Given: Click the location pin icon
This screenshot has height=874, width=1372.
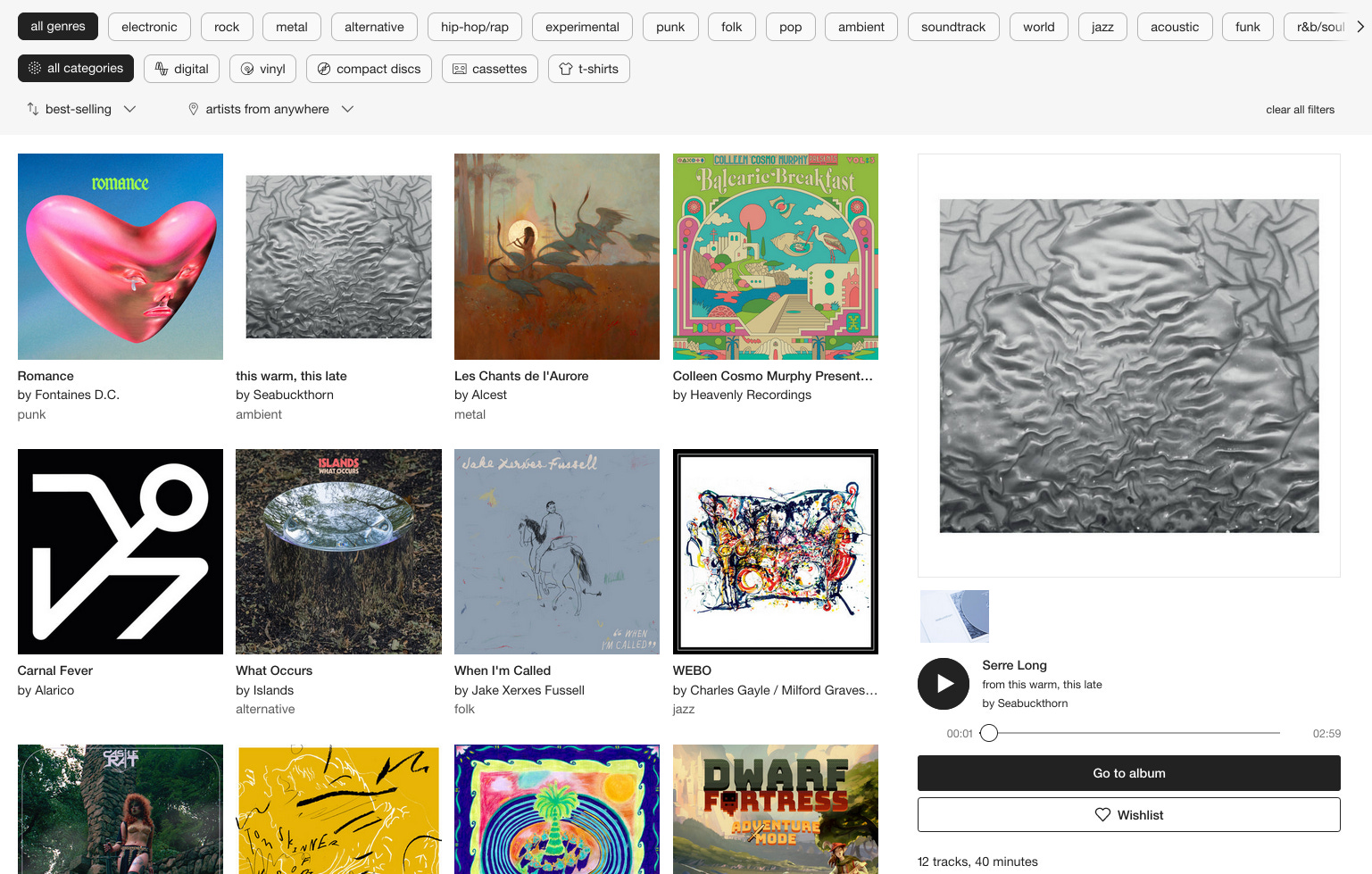Looking at the screenshot, I should pyautogui.click(x=193, y=109).
